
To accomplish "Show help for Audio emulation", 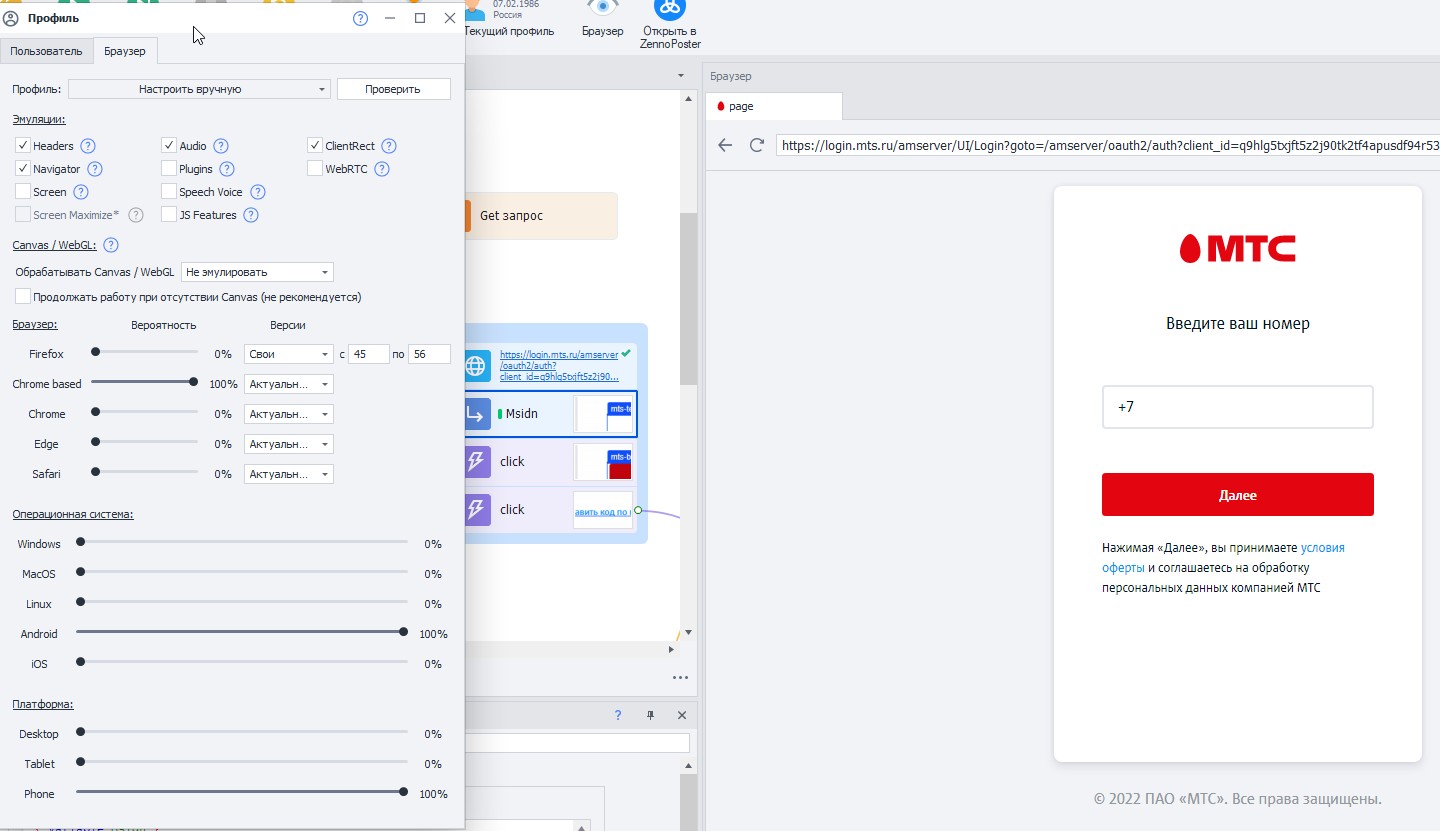I will pyautogui.click(x=221, y=146).
